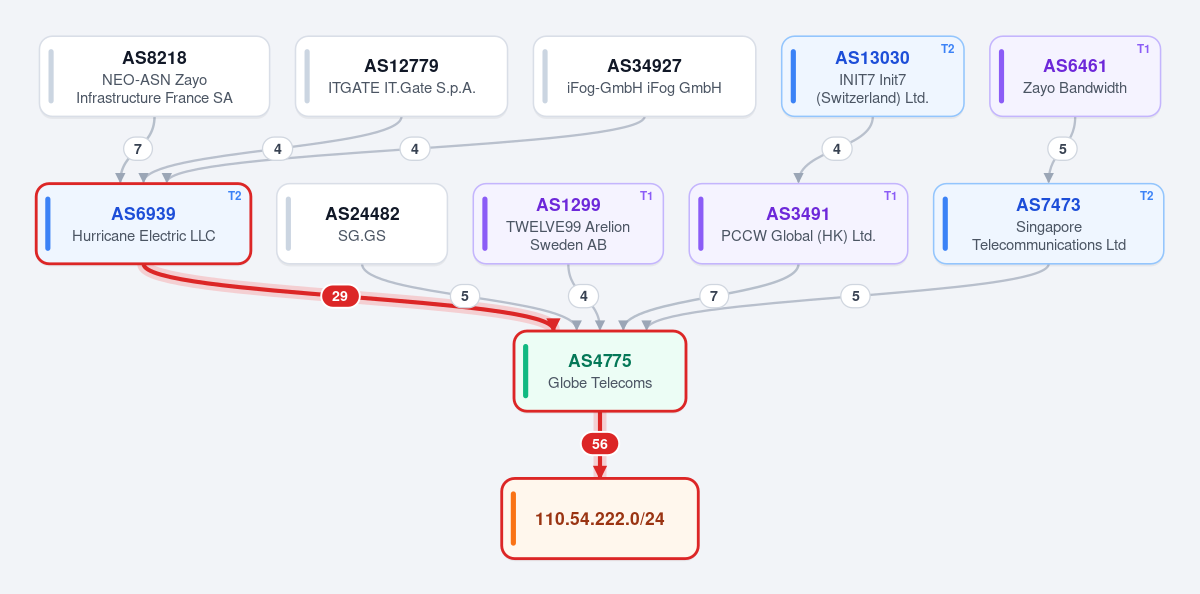Viewport: 1200px width, 594px height.
Task: Click the T2 badge on AS6939
Action: (x=235, y=196)
